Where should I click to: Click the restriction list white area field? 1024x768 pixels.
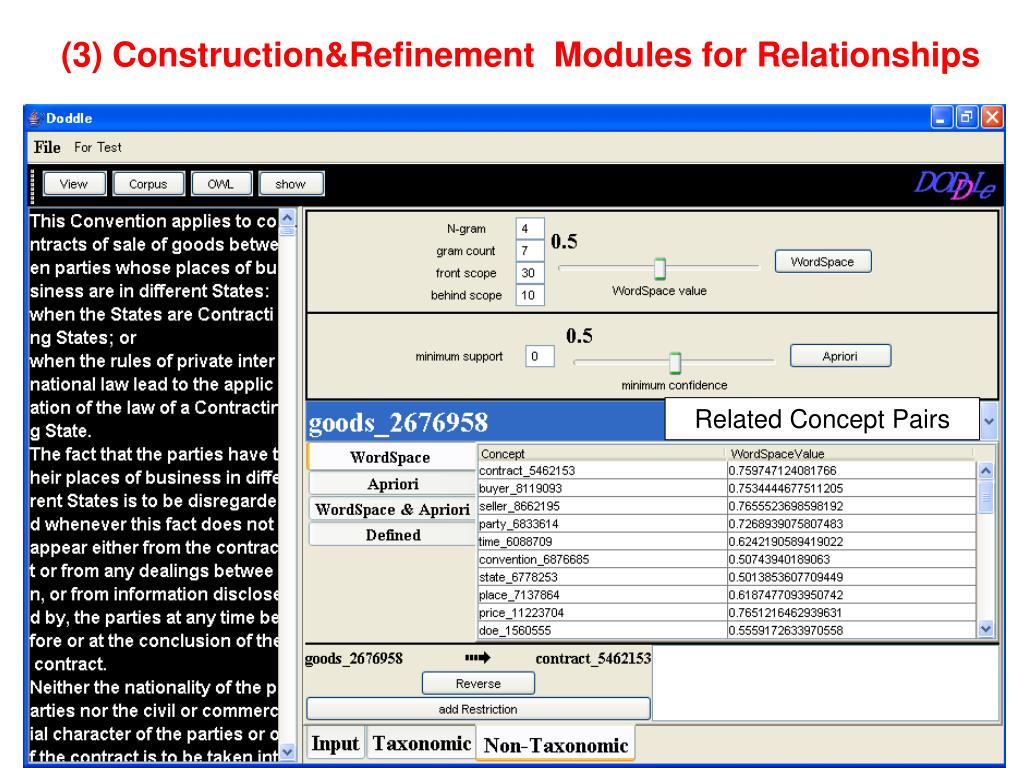pyautogui.click(x=825, y=682)
